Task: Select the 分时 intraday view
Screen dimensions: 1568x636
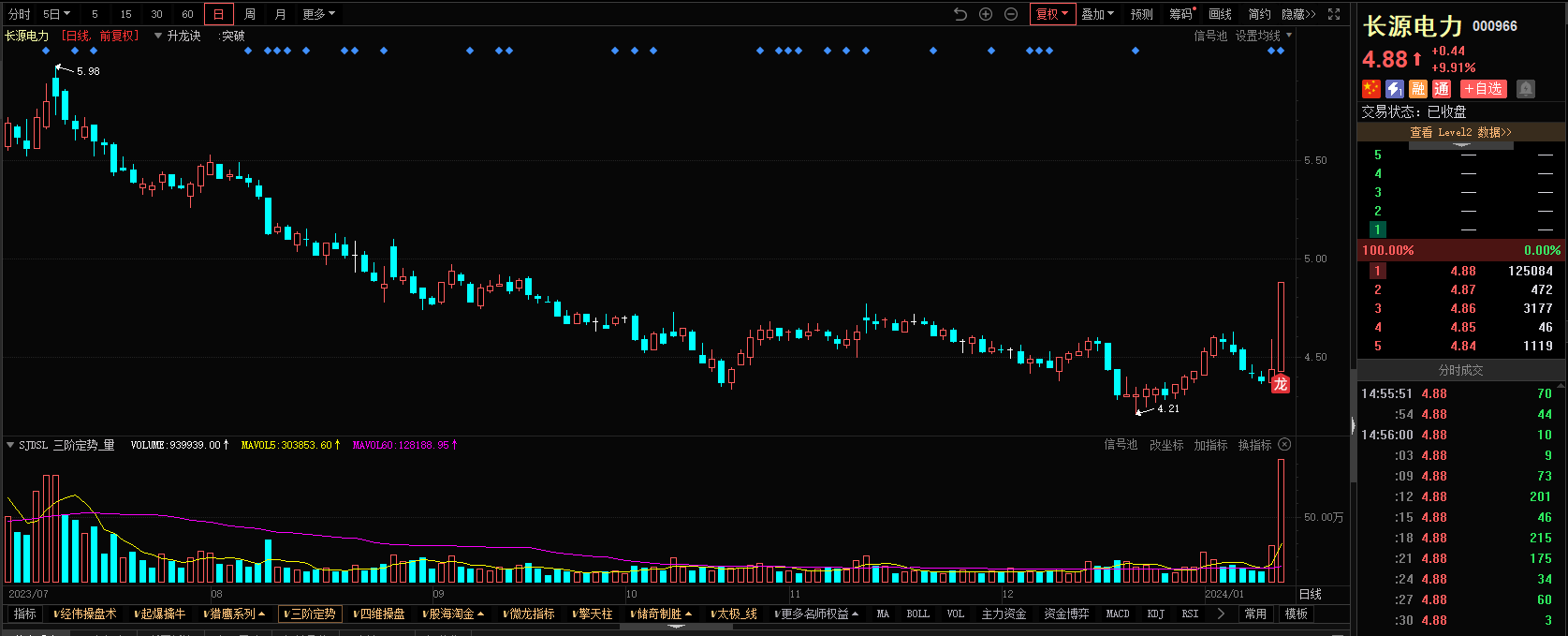Action: [x=19, y=14]
